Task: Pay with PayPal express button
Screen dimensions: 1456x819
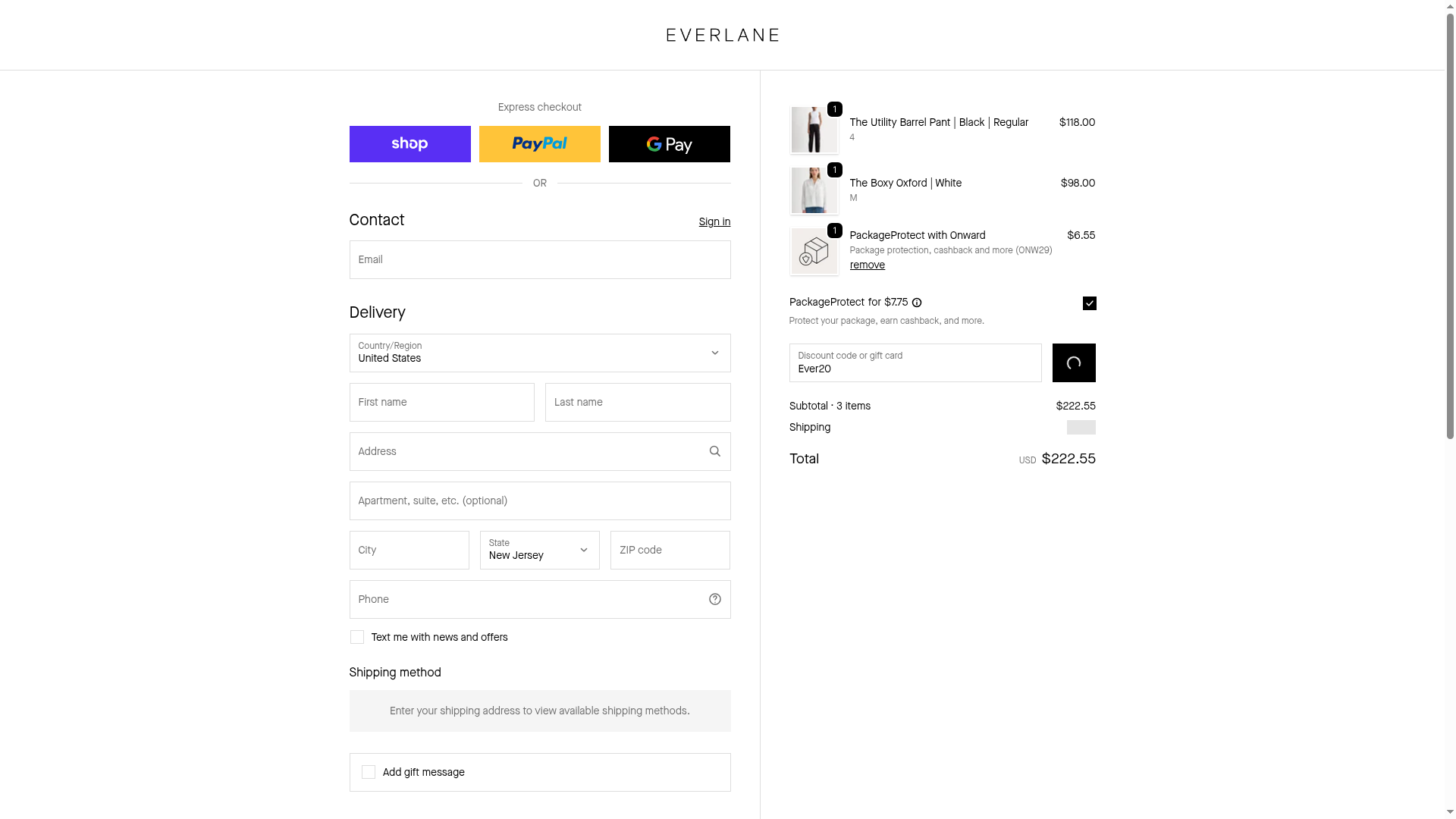Action: pyautogui.click(x=539, y=144)
